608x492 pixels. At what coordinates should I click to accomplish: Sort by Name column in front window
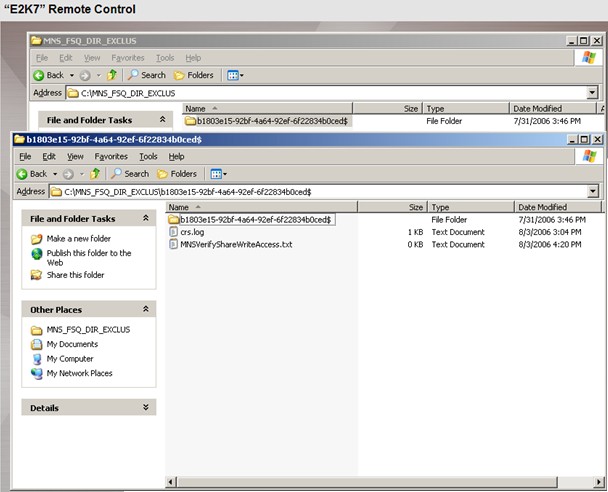click(x=262, y=207)
